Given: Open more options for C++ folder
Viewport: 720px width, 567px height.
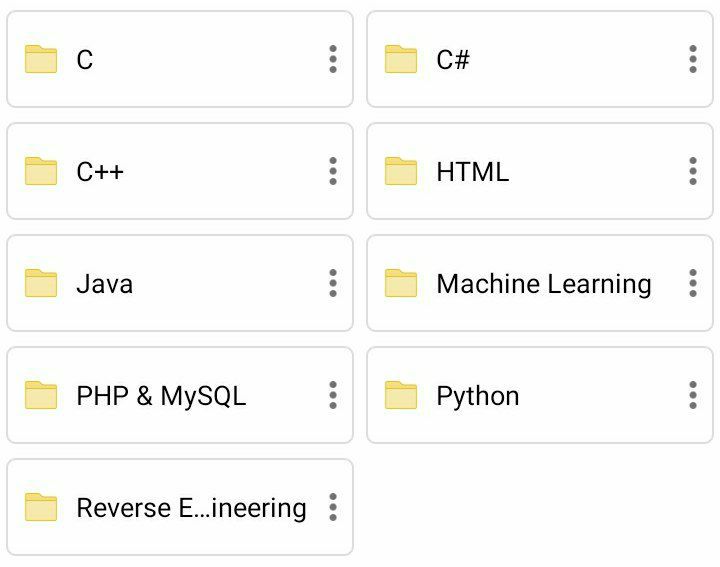Looking at the screenshot, I should point(333,171).
